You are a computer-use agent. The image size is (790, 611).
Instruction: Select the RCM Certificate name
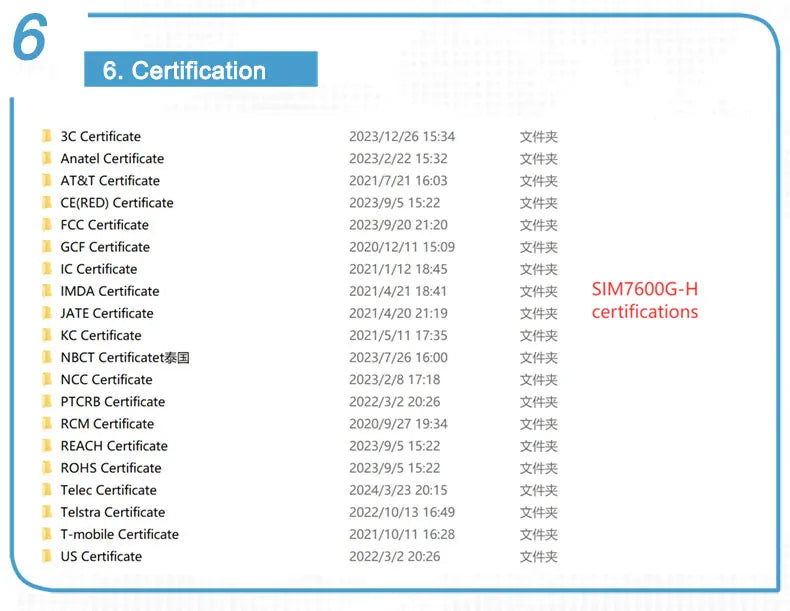(x=107, y=424)
